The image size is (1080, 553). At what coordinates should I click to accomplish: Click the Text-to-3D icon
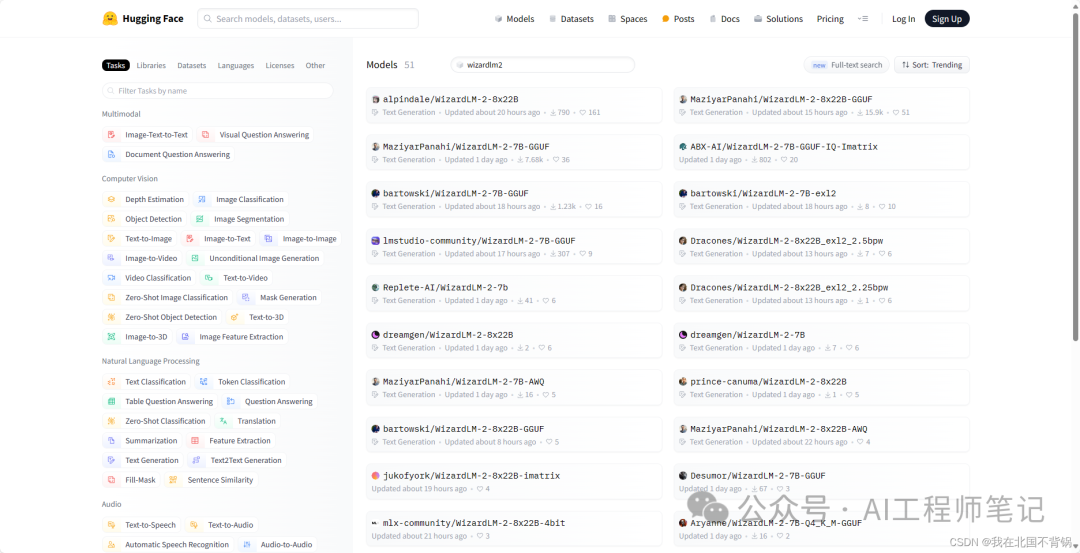(x=235, y=317)
